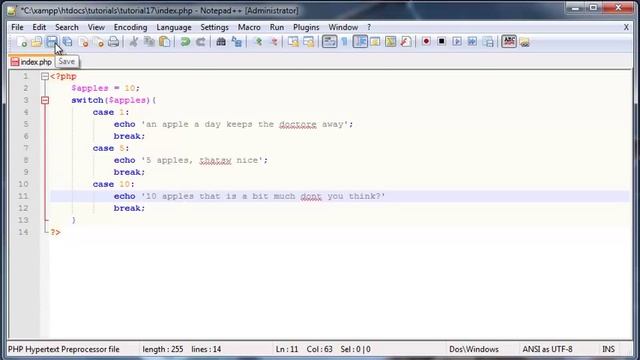Open the Macro menu
The height and width of the screenshot is (360, 640).
pos(249,27)
